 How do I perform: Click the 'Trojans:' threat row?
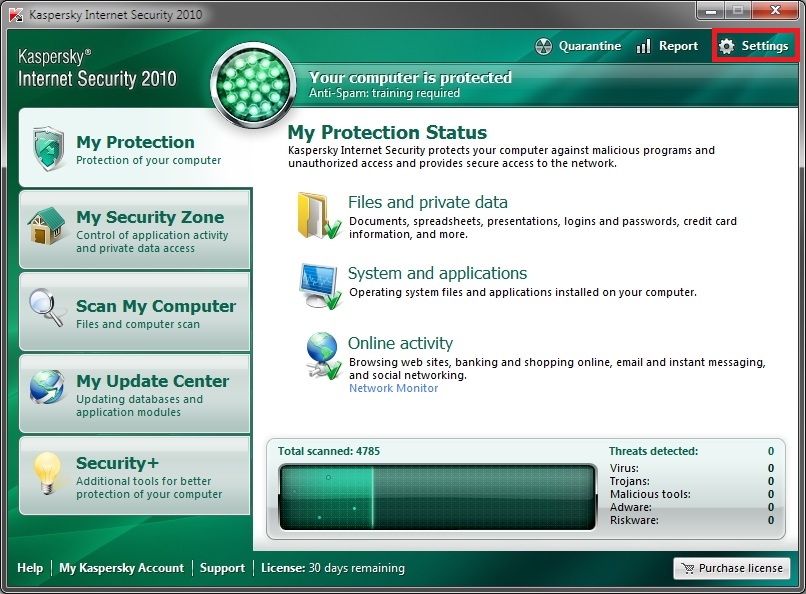(x=691, y=481)
